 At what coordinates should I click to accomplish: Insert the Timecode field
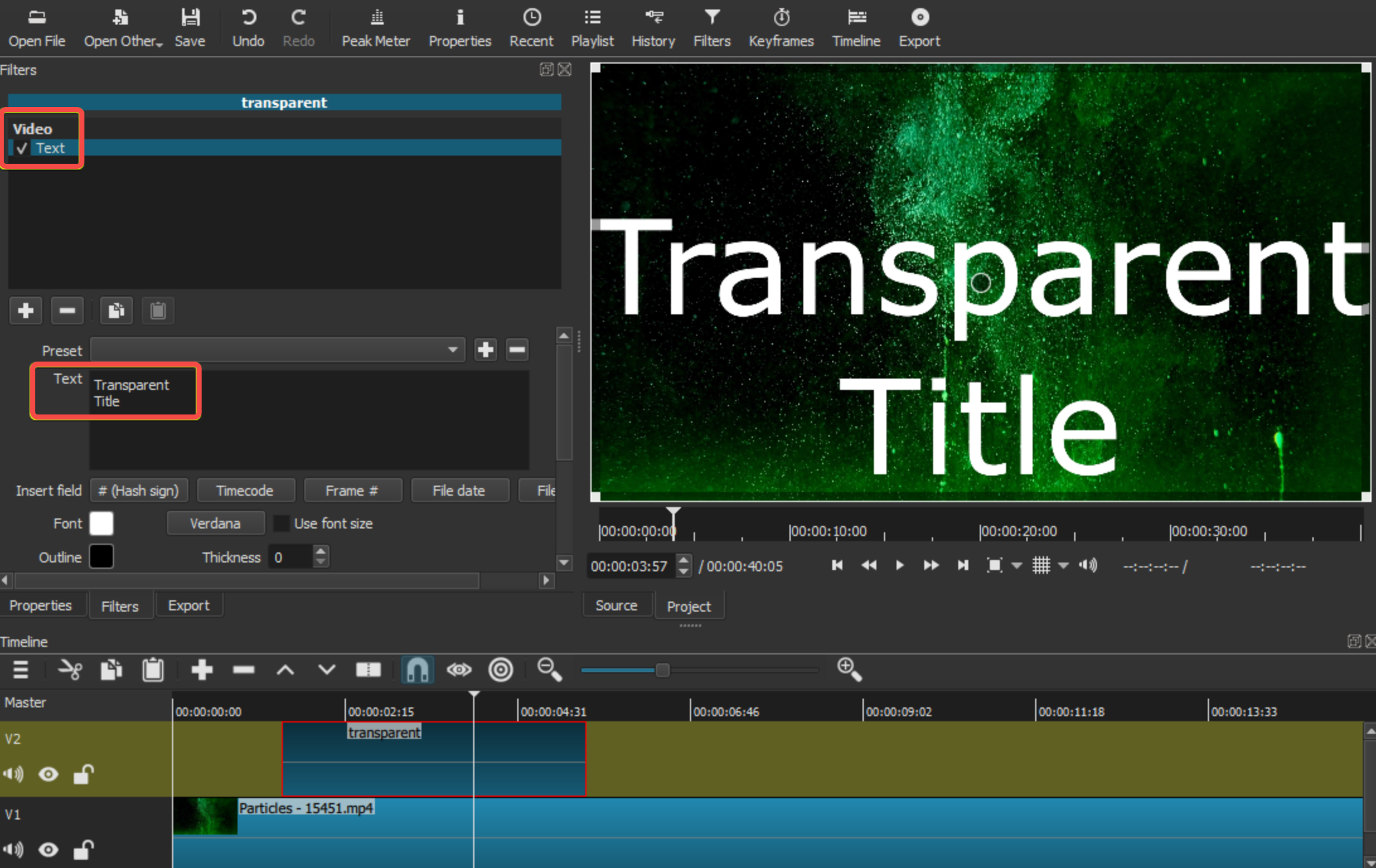point(245,491)
